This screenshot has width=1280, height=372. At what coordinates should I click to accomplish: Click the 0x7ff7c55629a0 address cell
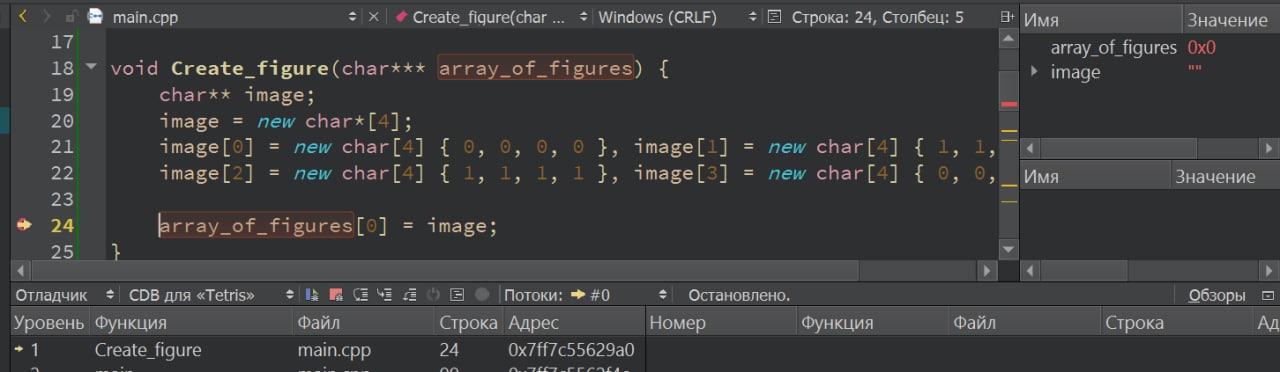coord(571,350)
